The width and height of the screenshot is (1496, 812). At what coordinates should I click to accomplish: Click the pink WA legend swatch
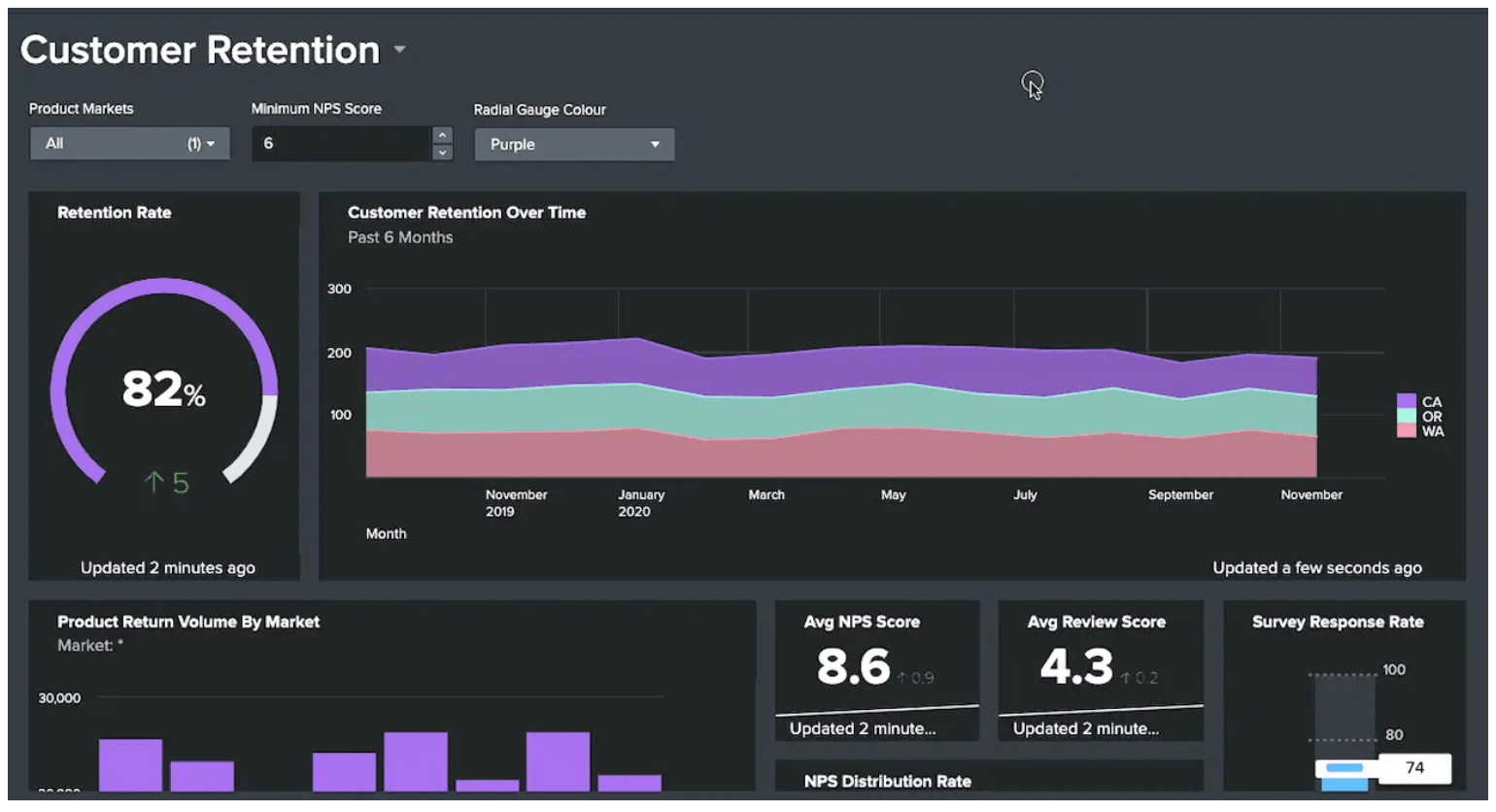(1406, 430)
